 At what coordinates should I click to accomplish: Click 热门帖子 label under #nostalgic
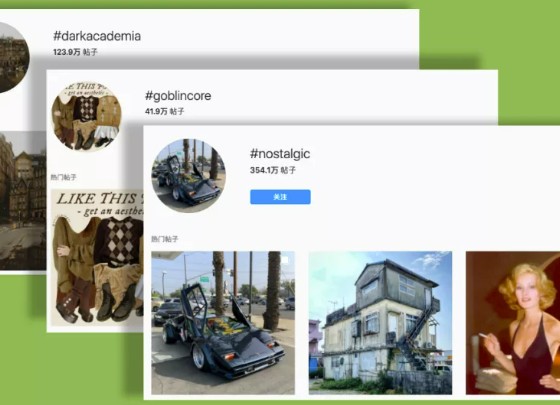click(164, 239)
